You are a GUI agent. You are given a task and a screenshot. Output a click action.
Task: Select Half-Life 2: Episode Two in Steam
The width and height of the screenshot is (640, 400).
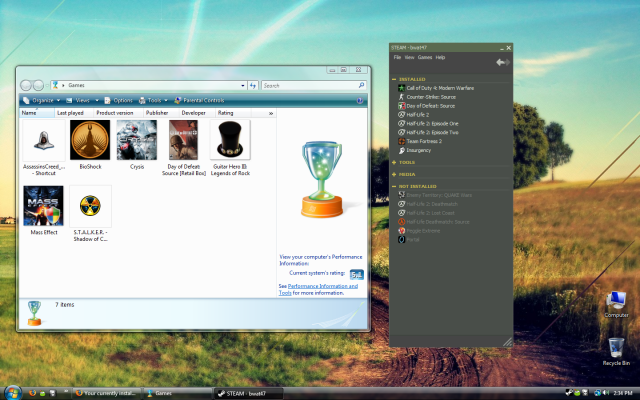(x=432, y=133)
